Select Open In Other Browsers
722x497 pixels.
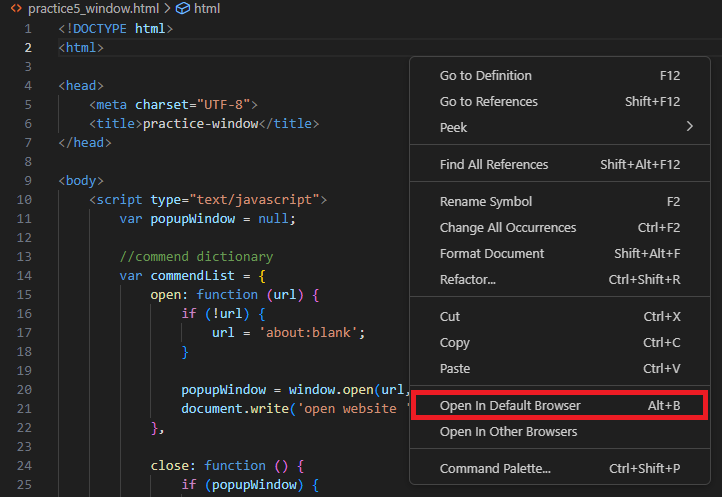559,432
